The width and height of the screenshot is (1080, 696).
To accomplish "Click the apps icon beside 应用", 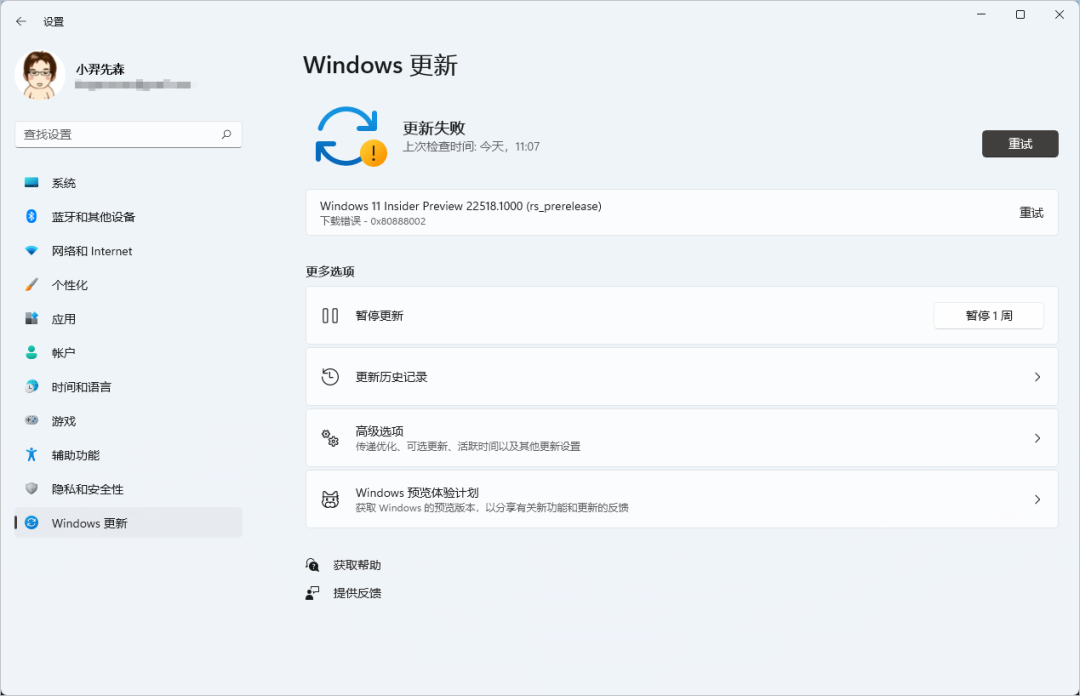I will click(x=32, y=318).
